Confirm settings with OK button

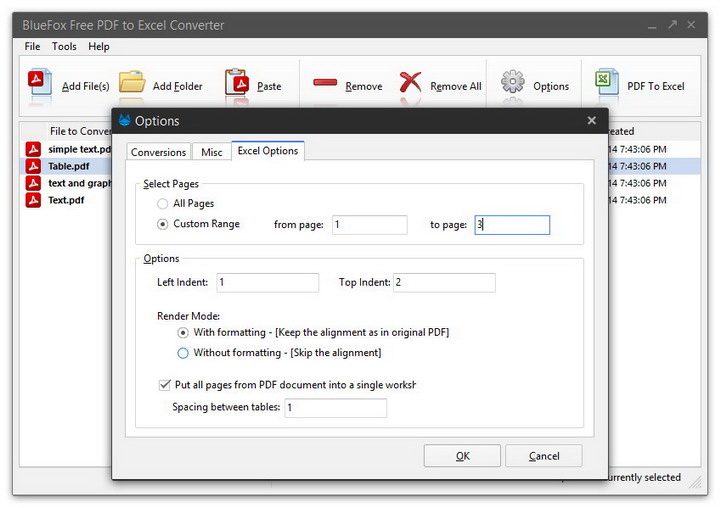pyautogui.click(x=462, y=456)
